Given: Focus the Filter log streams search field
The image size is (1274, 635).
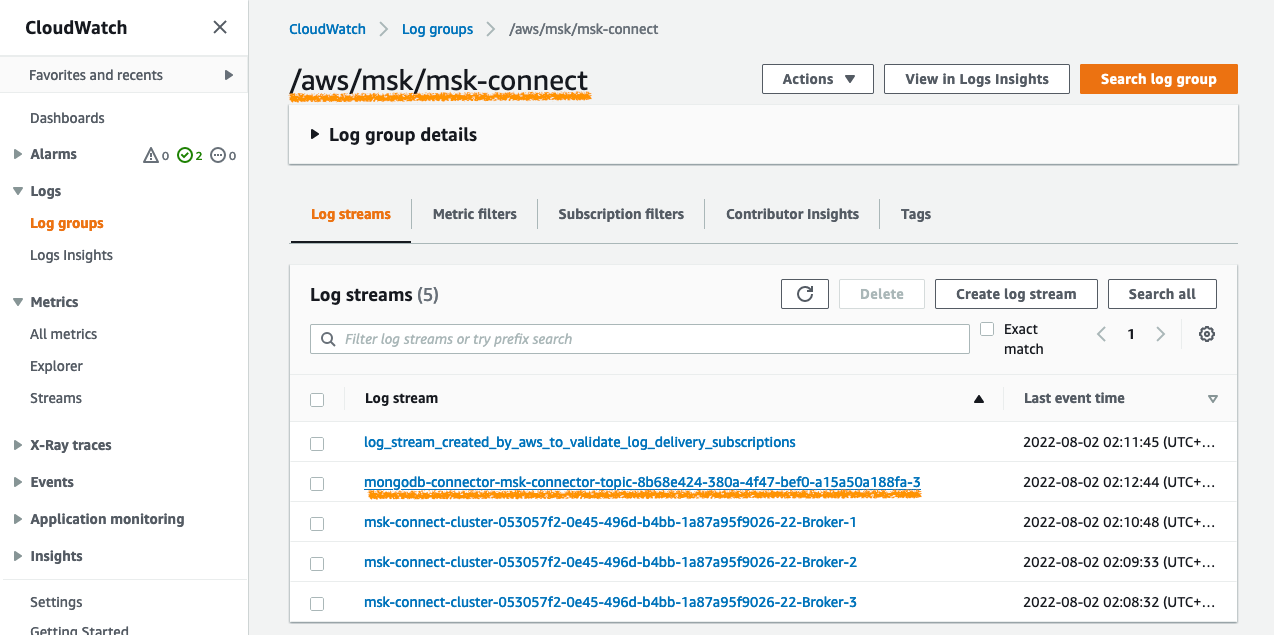Looking at the screenshot, I should click(x=640, y=339).
